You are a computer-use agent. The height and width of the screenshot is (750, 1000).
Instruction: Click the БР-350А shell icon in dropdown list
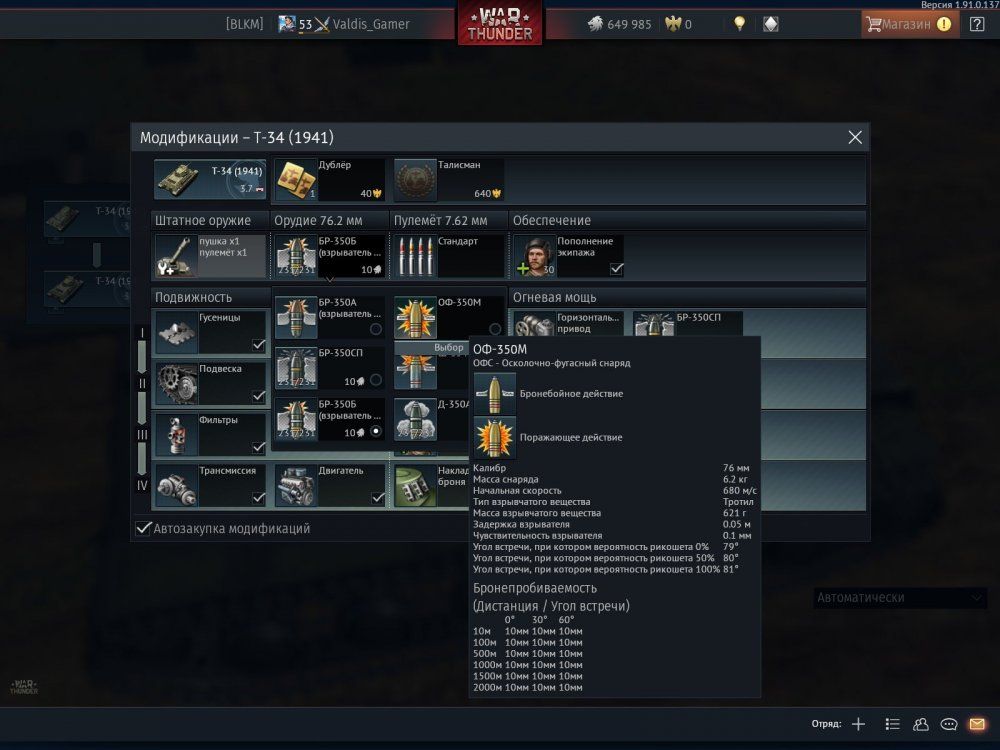click(x=296, y=317)
